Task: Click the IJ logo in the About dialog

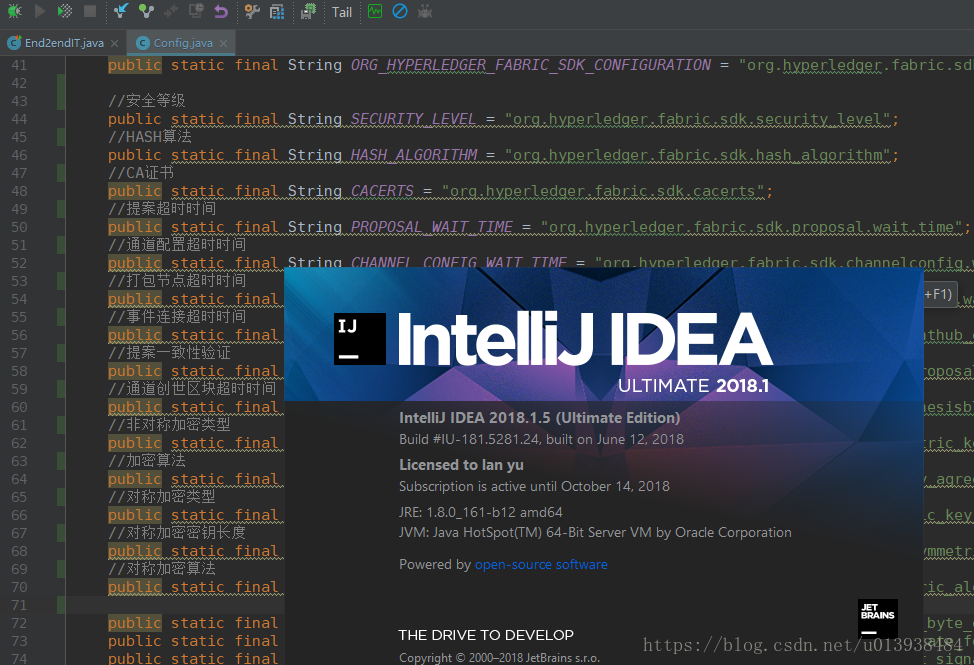Action: click(x=360, y=339)
